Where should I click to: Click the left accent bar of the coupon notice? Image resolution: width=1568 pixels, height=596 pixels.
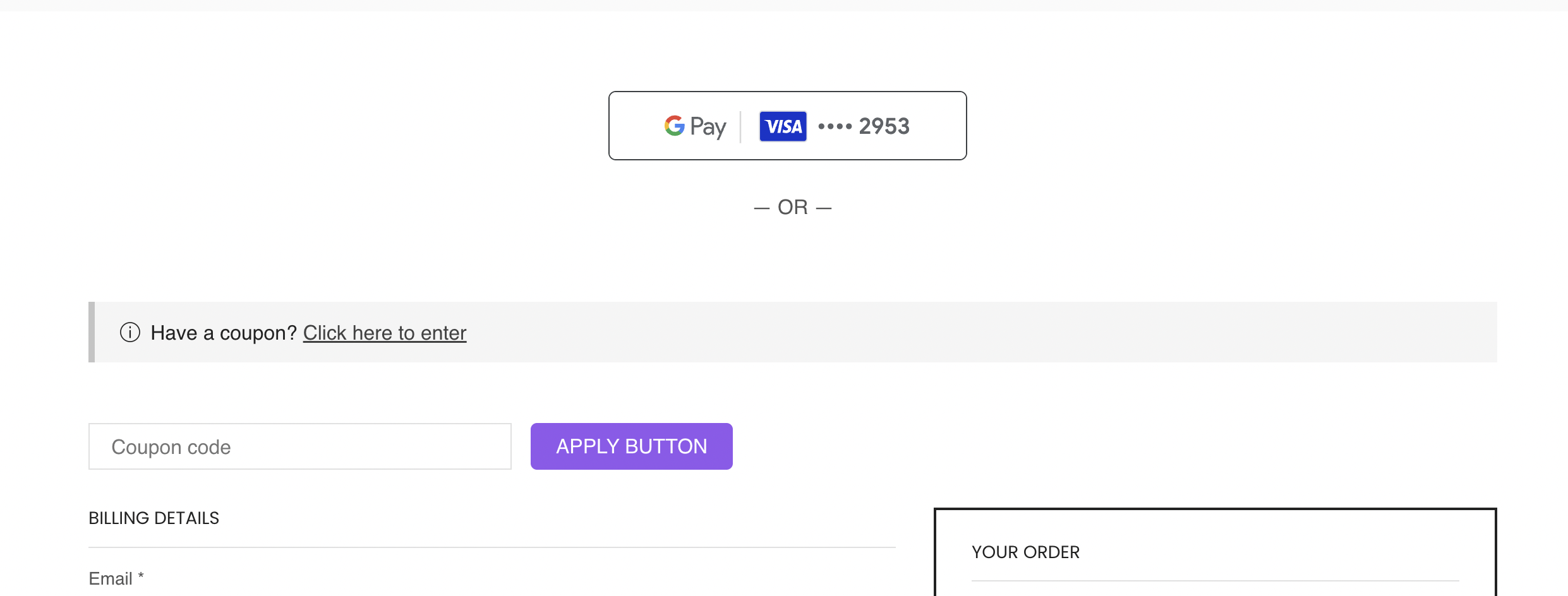[x=92, y=332]
